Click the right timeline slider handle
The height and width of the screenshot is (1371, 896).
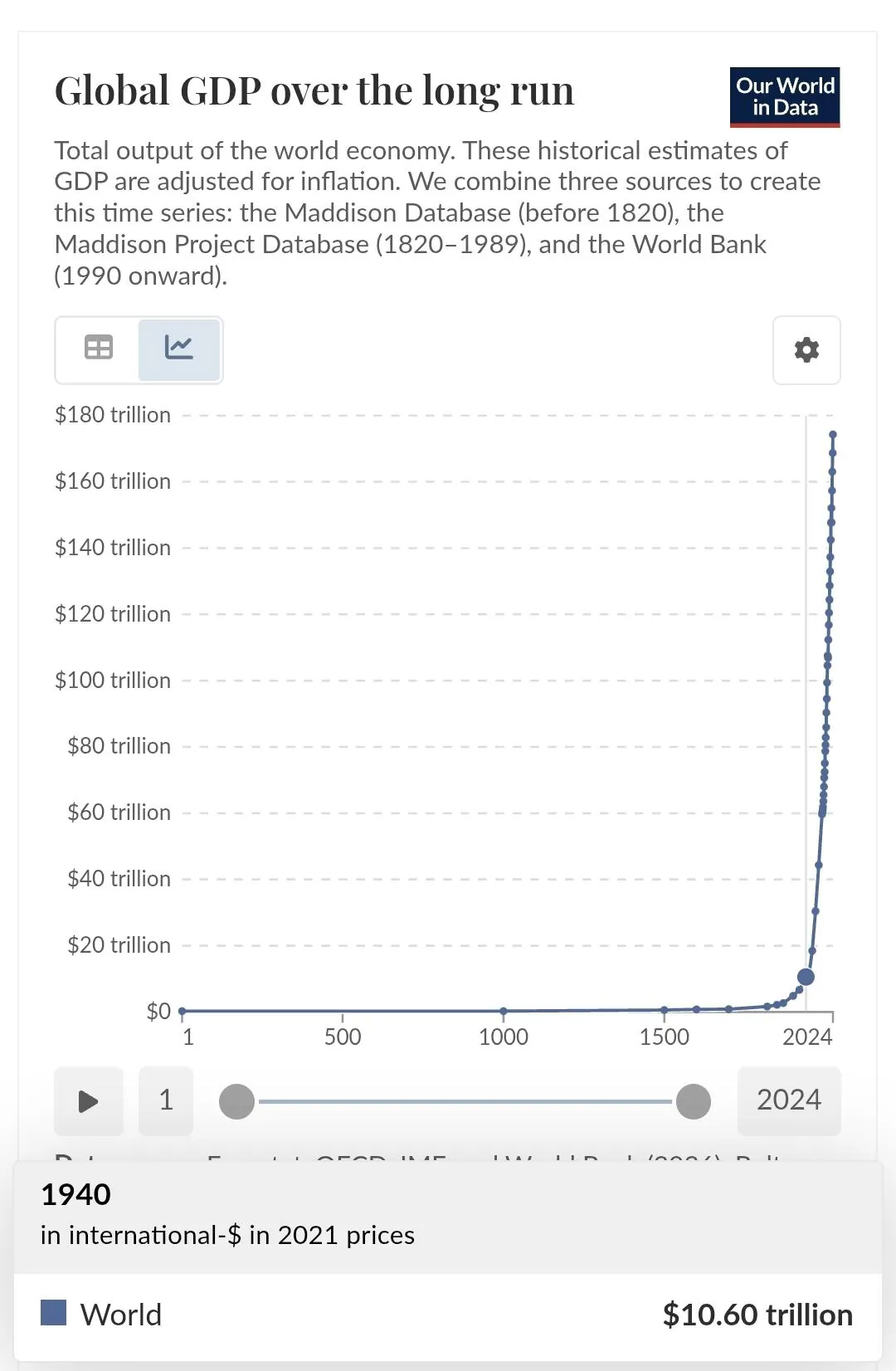coord(694,1102)
